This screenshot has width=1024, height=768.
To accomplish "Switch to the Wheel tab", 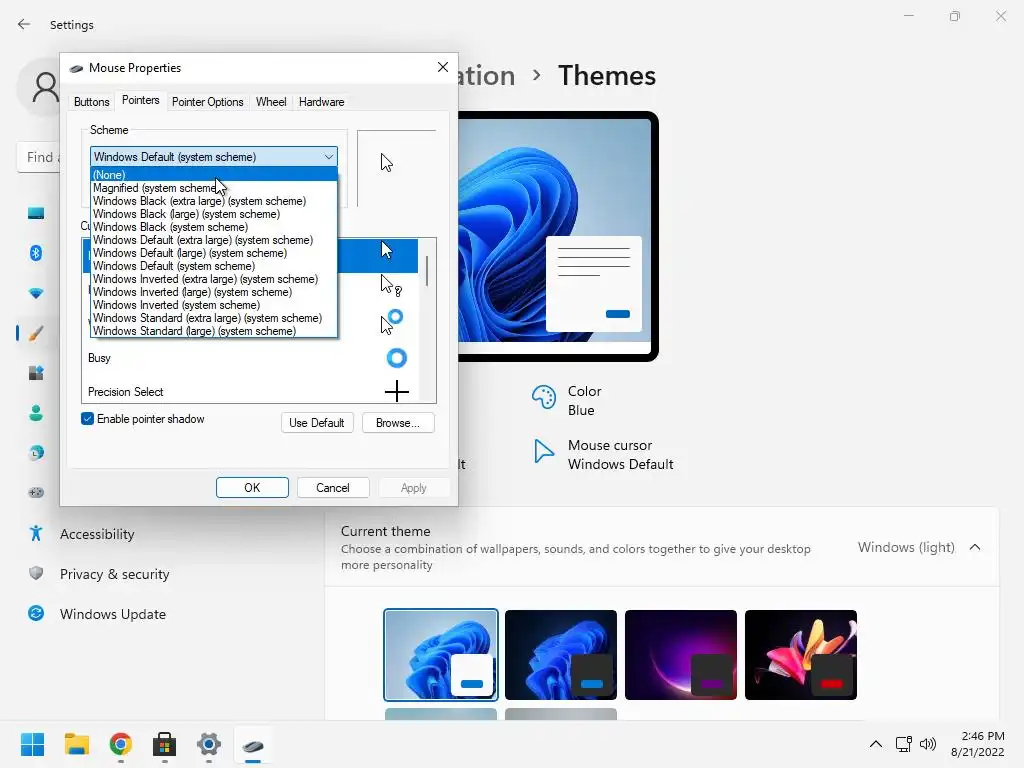I will tap(271, 102).
